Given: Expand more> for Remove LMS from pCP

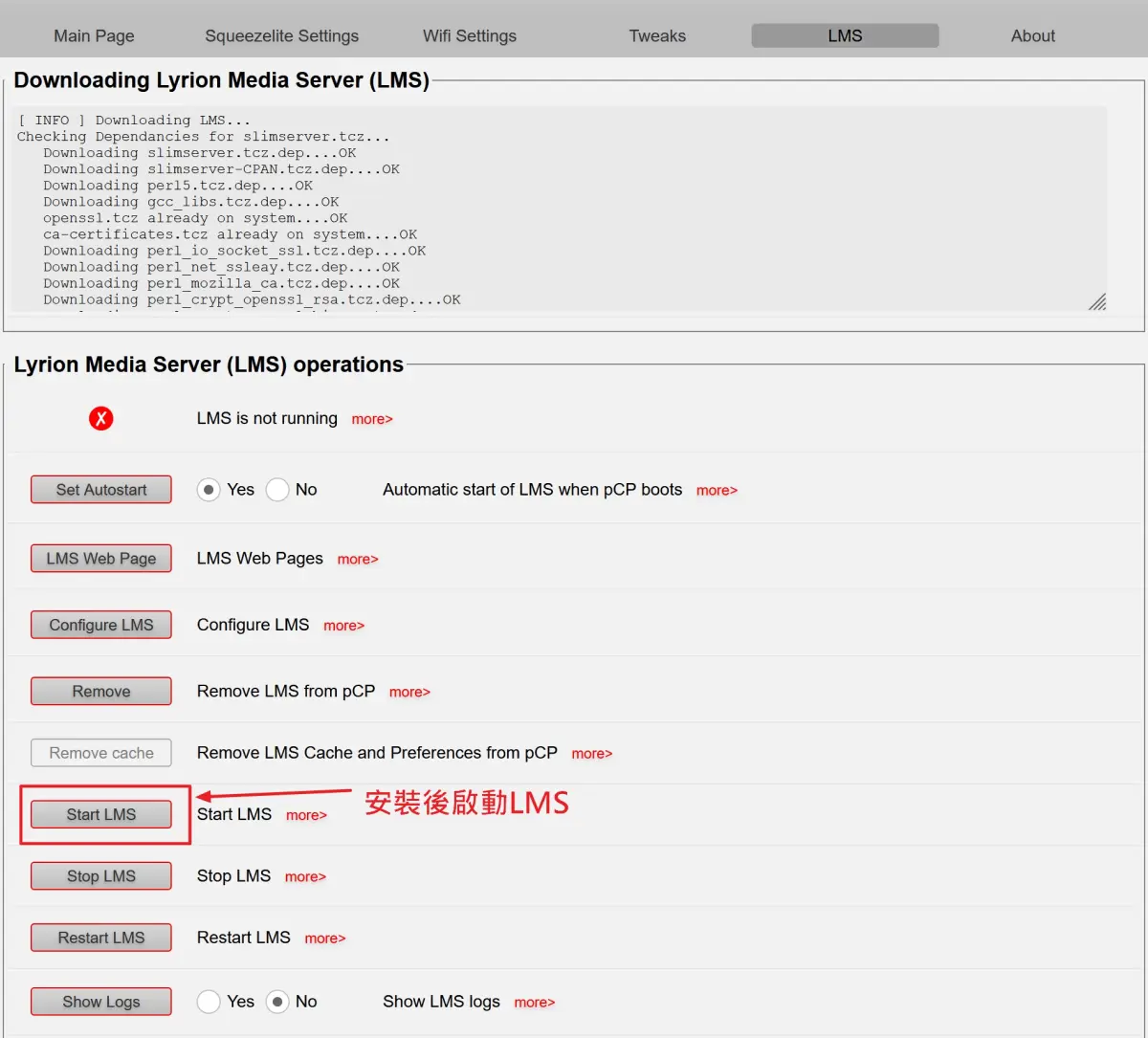Looking at the screenshot, I should [409, 693].
